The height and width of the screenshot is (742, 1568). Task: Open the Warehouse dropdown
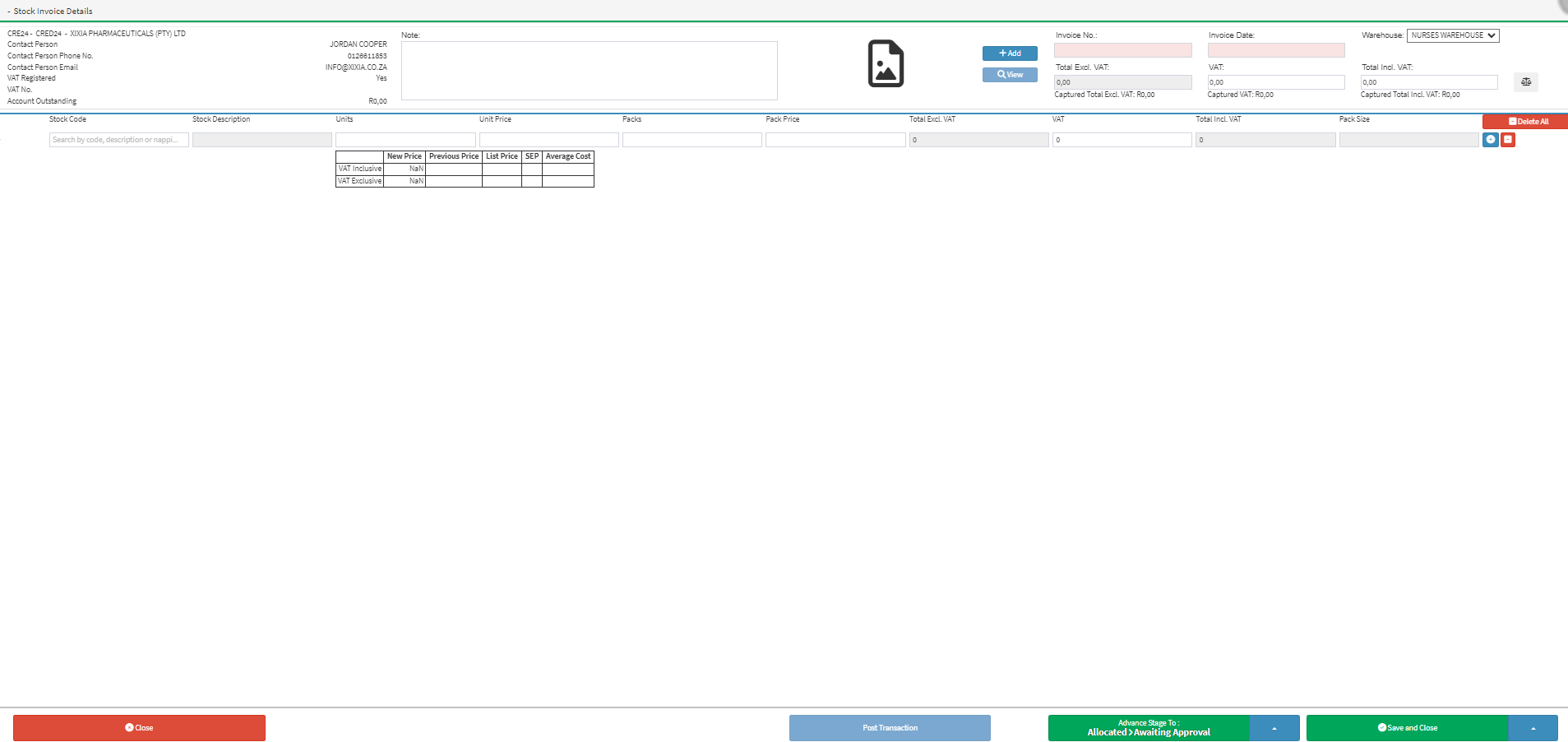click(1453, 35)
